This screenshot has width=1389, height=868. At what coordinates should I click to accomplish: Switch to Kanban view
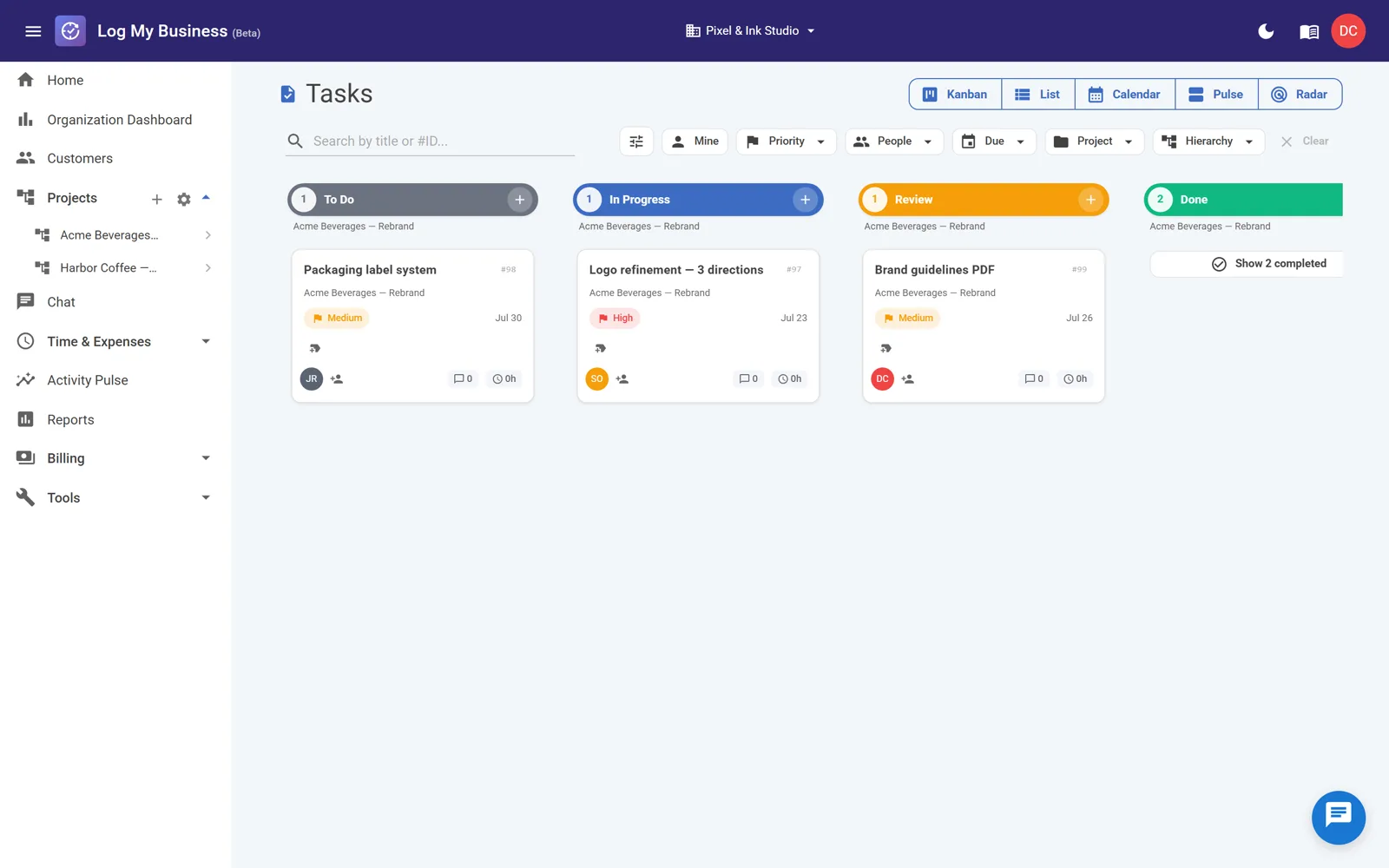955,95
